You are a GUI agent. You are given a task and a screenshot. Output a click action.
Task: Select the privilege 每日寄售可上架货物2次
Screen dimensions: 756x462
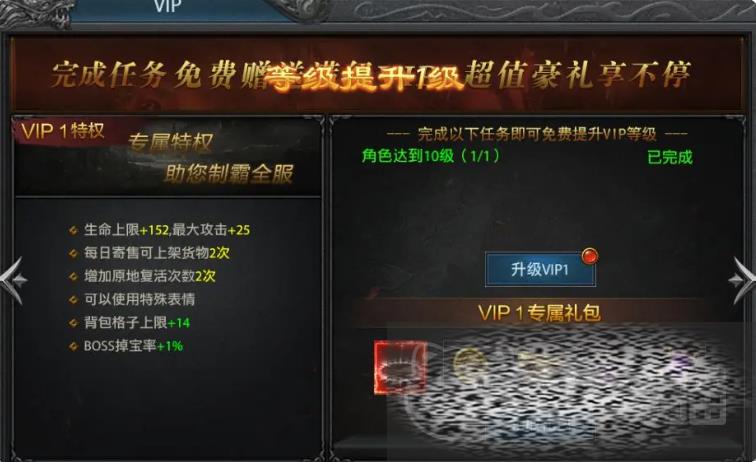coord(157,253)
